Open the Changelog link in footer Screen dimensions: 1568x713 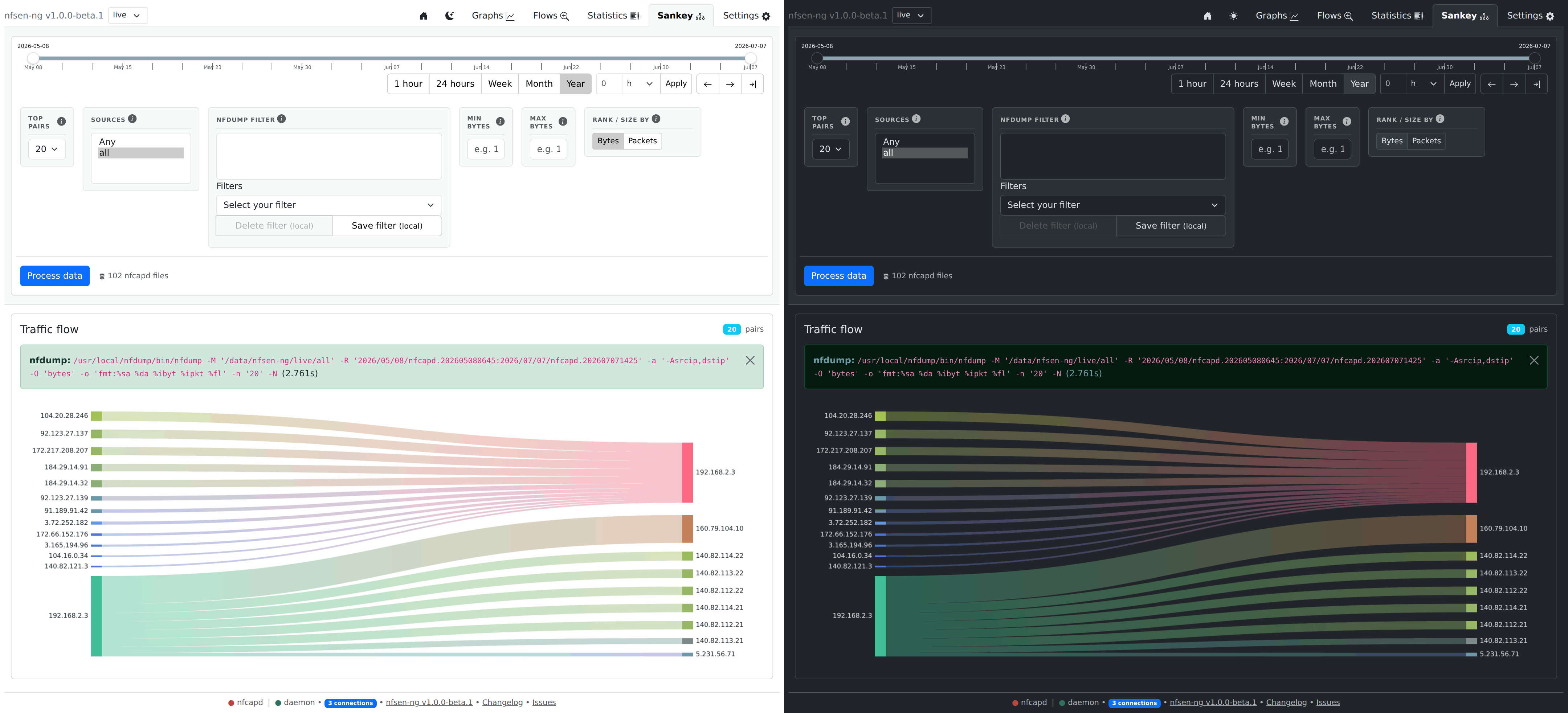[x=502, y=702]
